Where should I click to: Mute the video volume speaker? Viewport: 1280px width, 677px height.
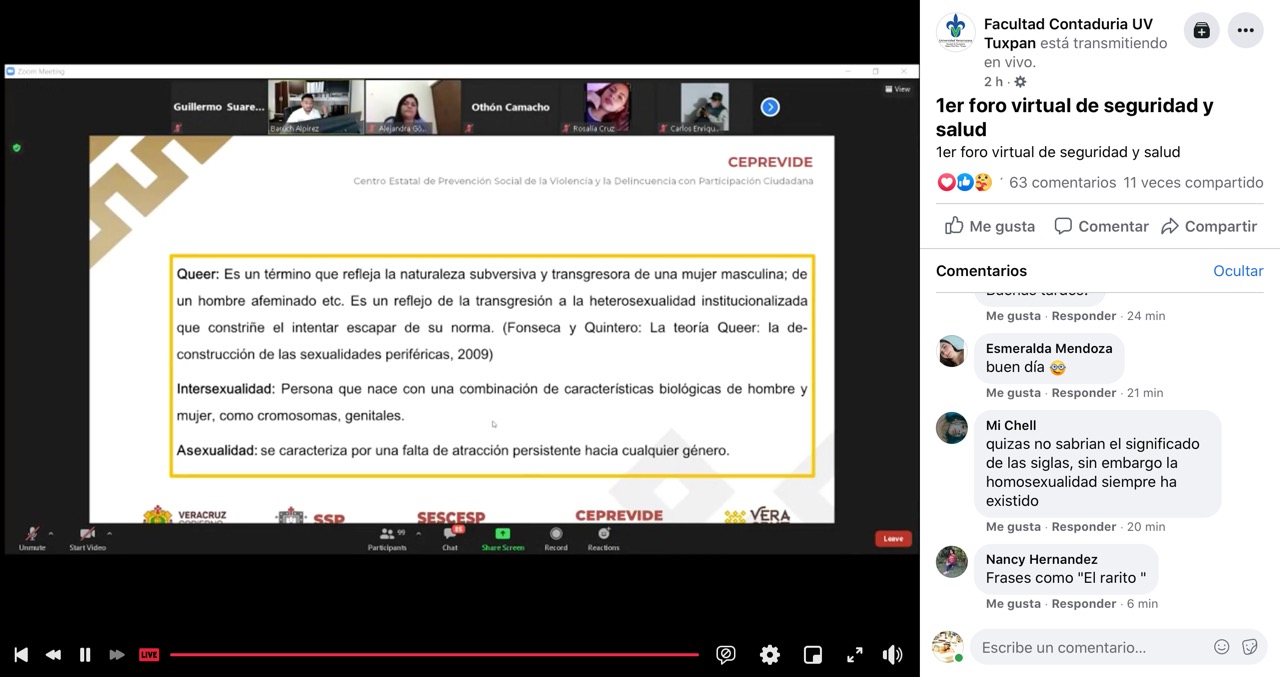coord(892,655)
